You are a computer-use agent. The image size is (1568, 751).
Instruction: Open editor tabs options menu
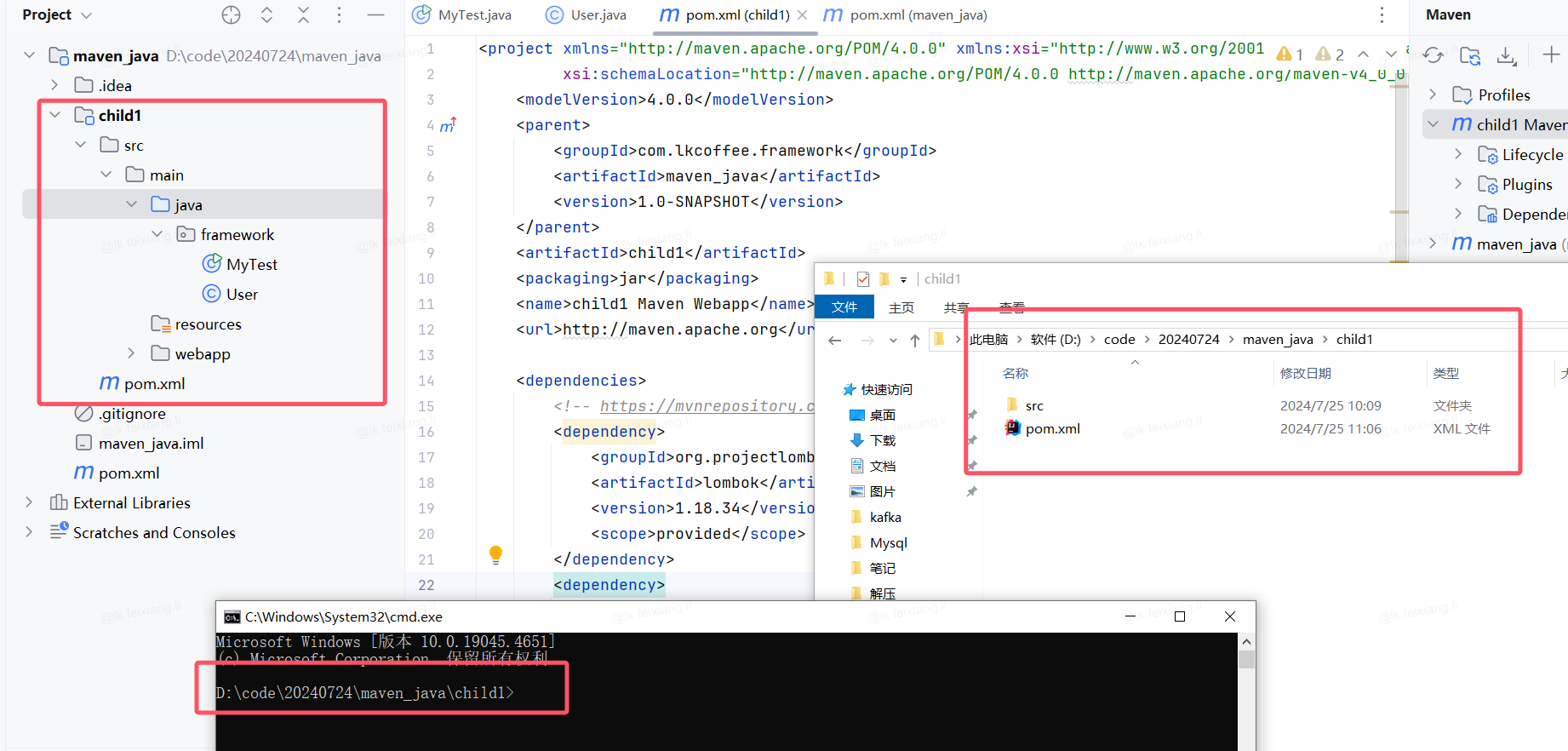pos(1382,15)
